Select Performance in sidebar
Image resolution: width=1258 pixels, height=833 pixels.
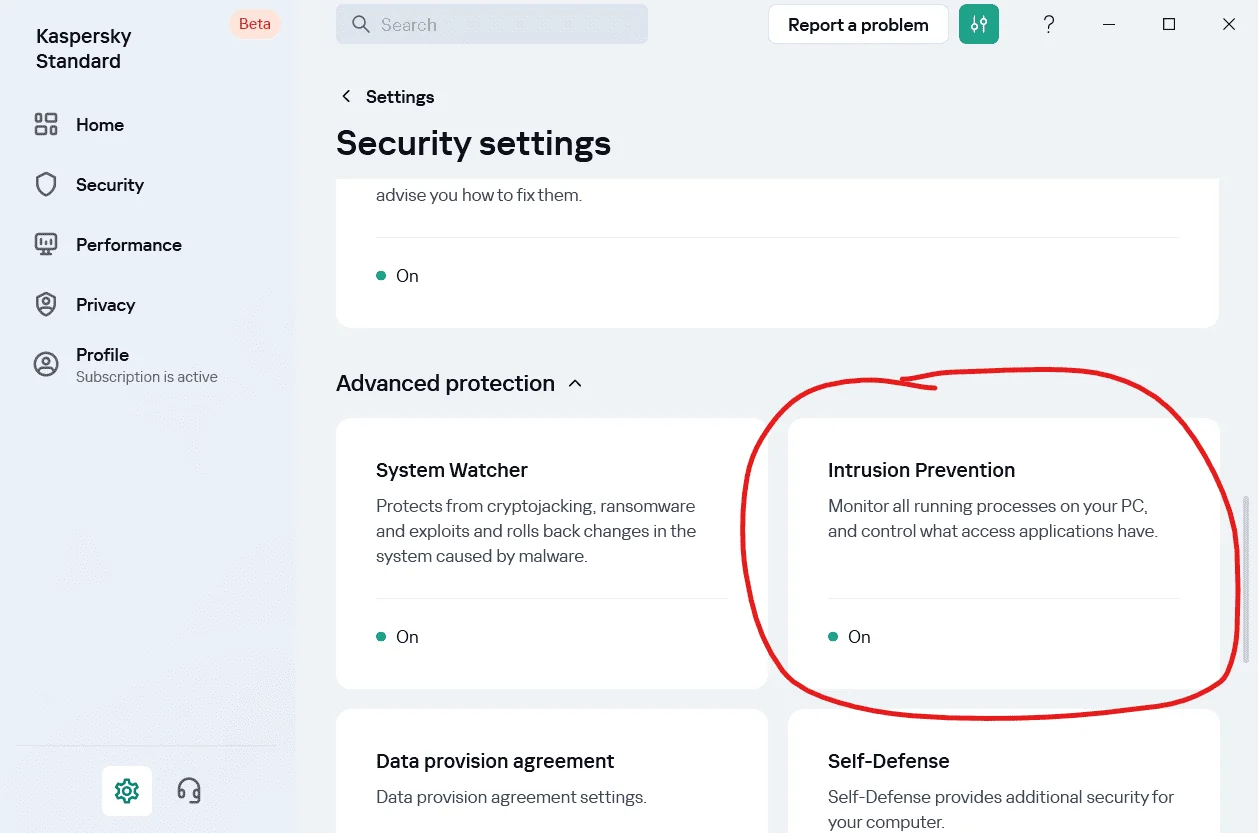[x=129, y=245]
